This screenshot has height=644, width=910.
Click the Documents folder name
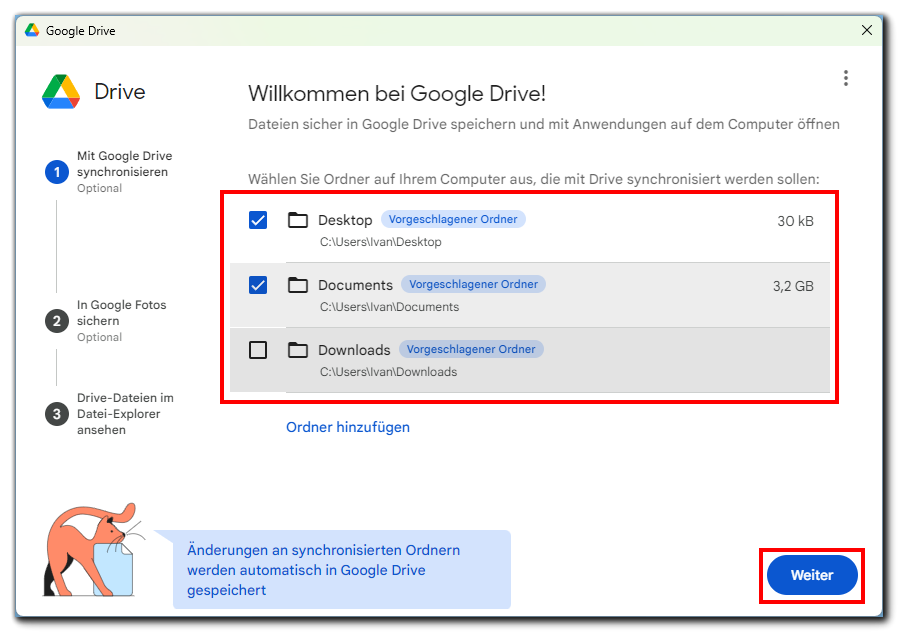click(355, 285)
